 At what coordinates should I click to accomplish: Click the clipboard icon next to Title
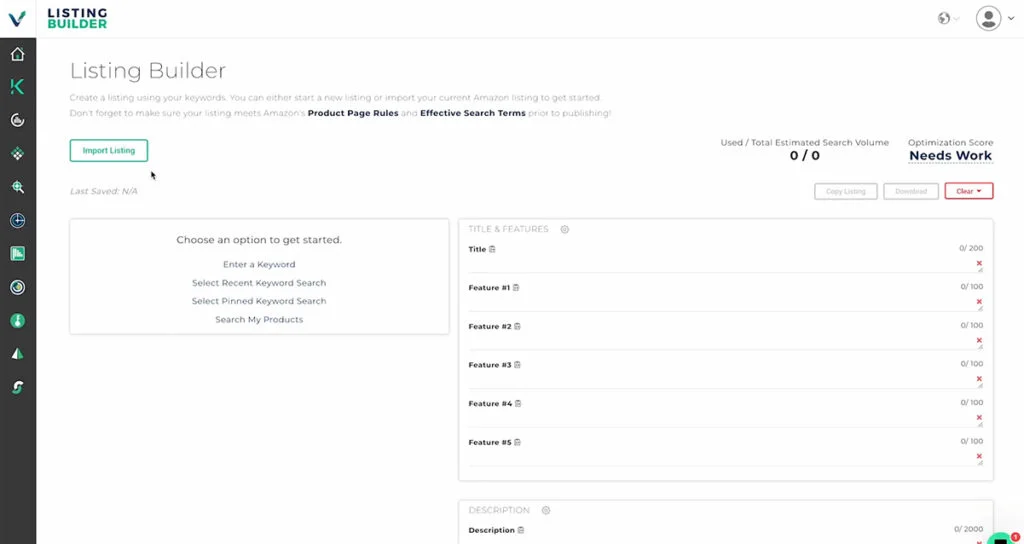492,249
